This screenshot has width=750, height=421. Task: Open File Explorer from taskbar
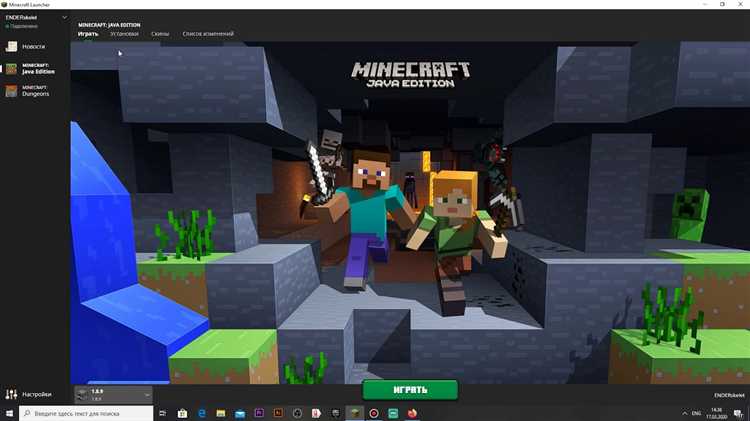(221, 413)
